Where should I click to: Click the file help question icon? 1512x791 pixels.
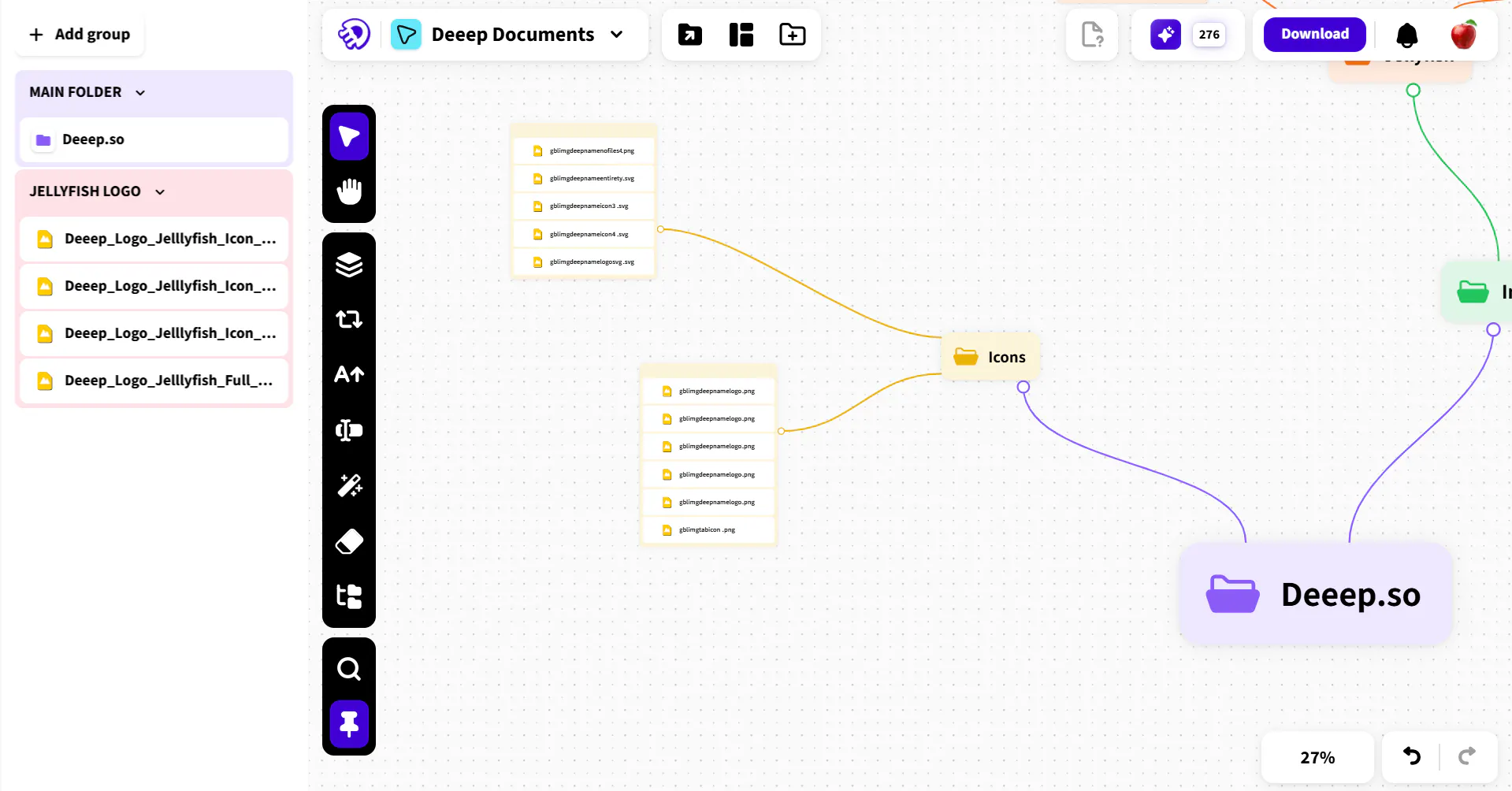1092,35
